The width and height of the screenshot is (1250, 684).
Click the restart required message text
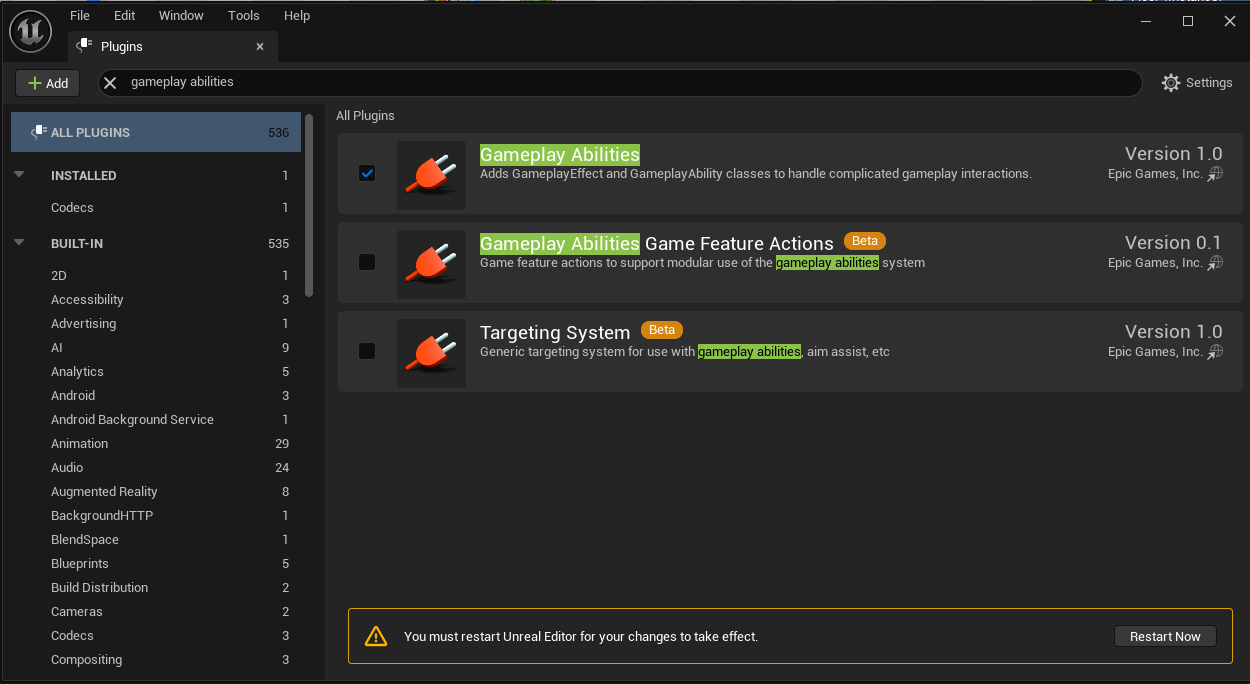click(581, 637)
